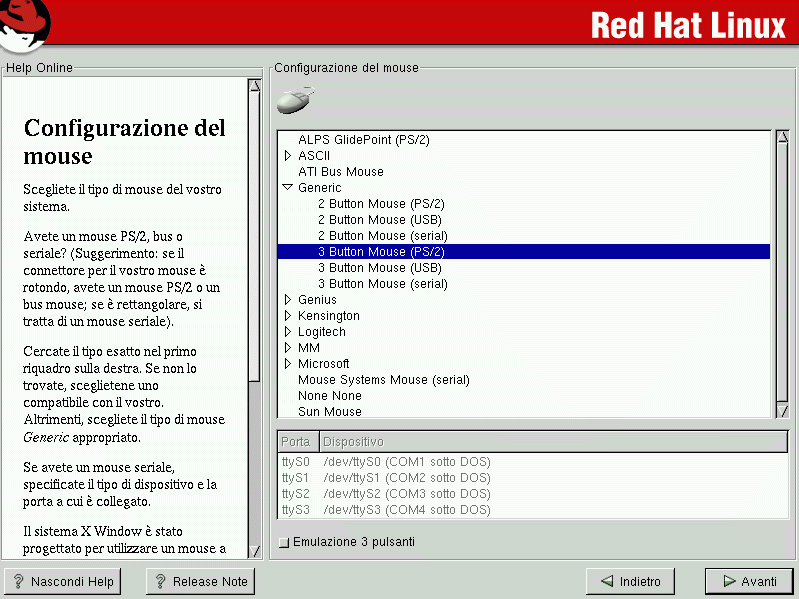The height and width of the screenshot is (599, 799).
Task: Select Sun Mouse from the list
Action: tap(329, 412)
